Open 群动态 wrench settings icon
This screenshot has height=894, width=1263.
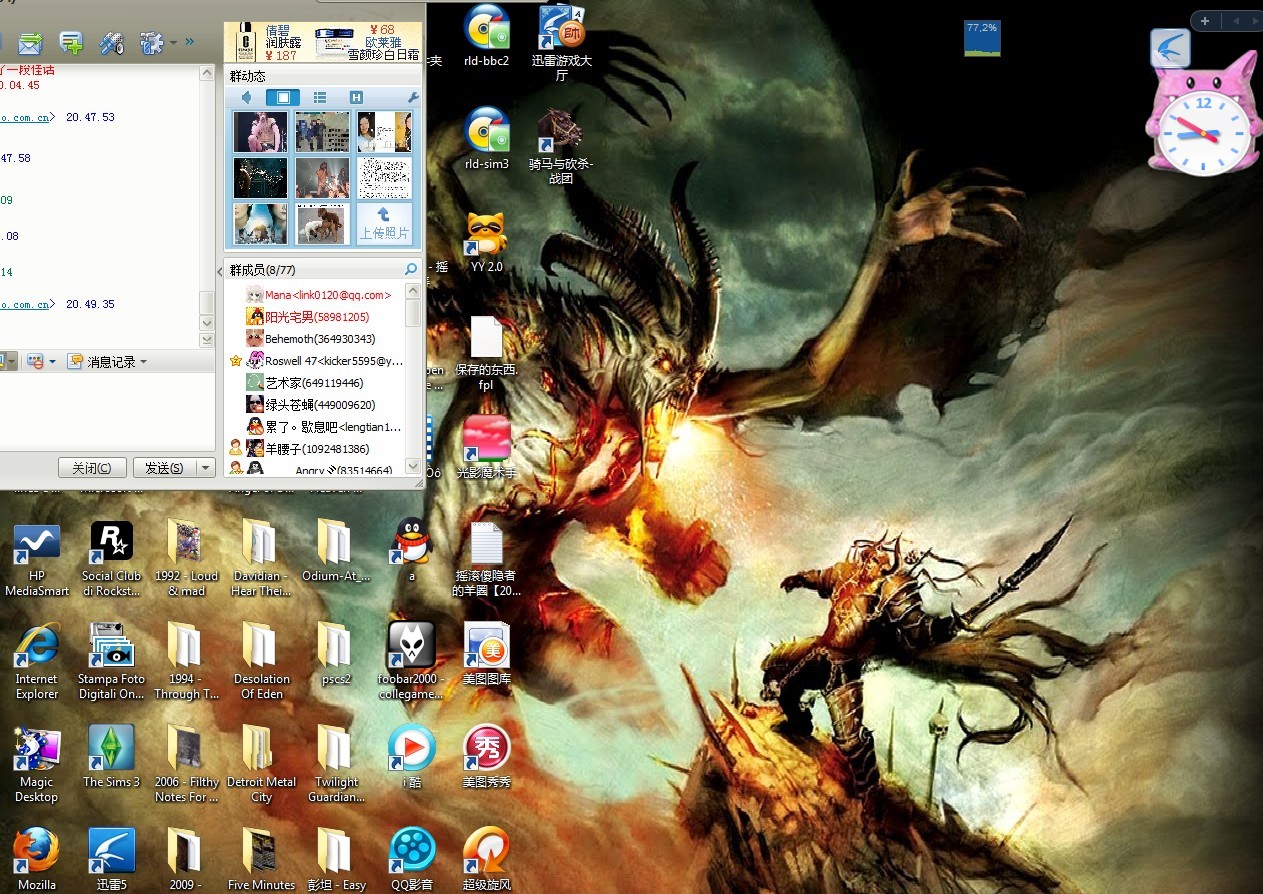point(412,97)
